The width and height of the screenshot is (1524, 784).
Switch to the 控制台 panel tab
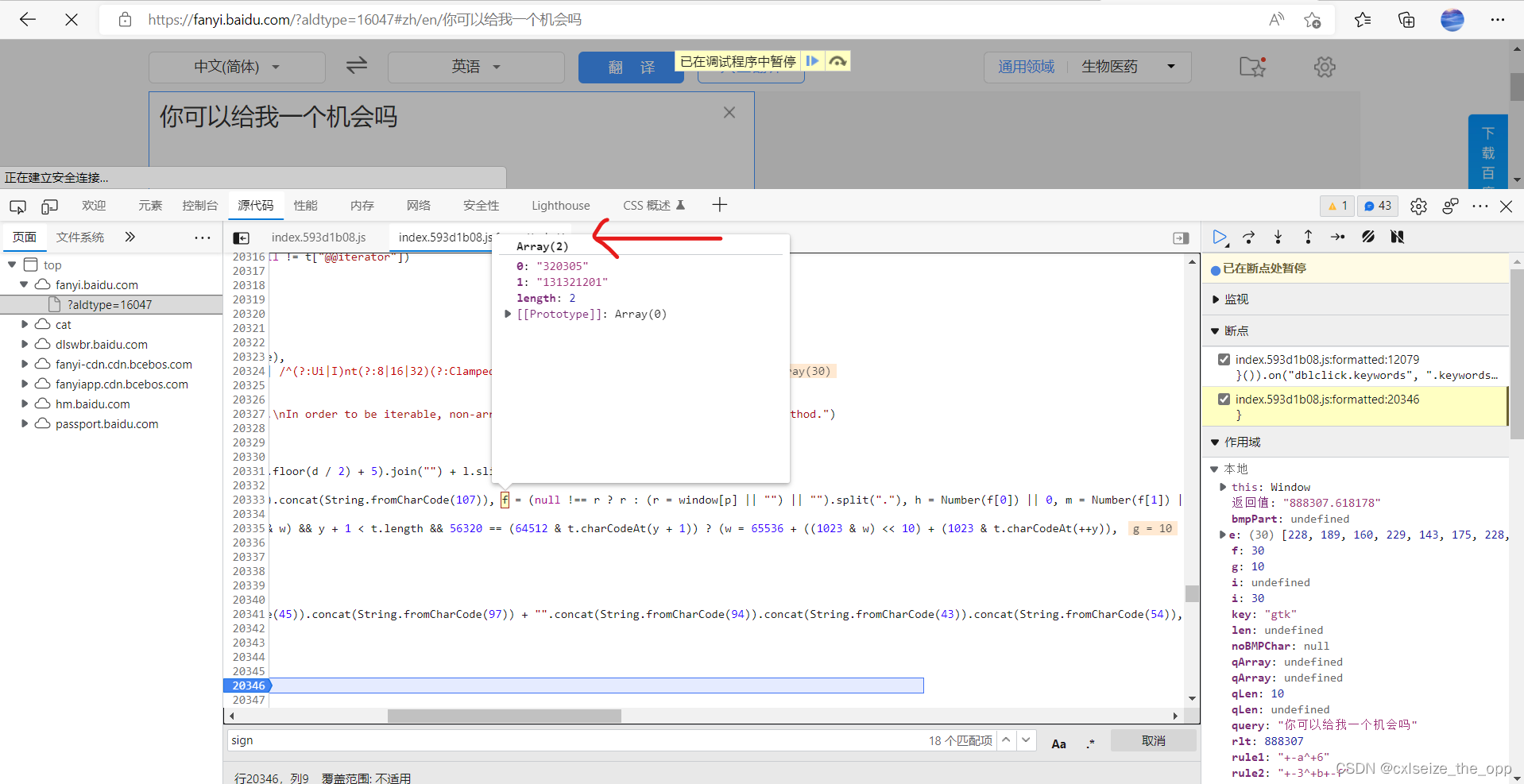199,205
